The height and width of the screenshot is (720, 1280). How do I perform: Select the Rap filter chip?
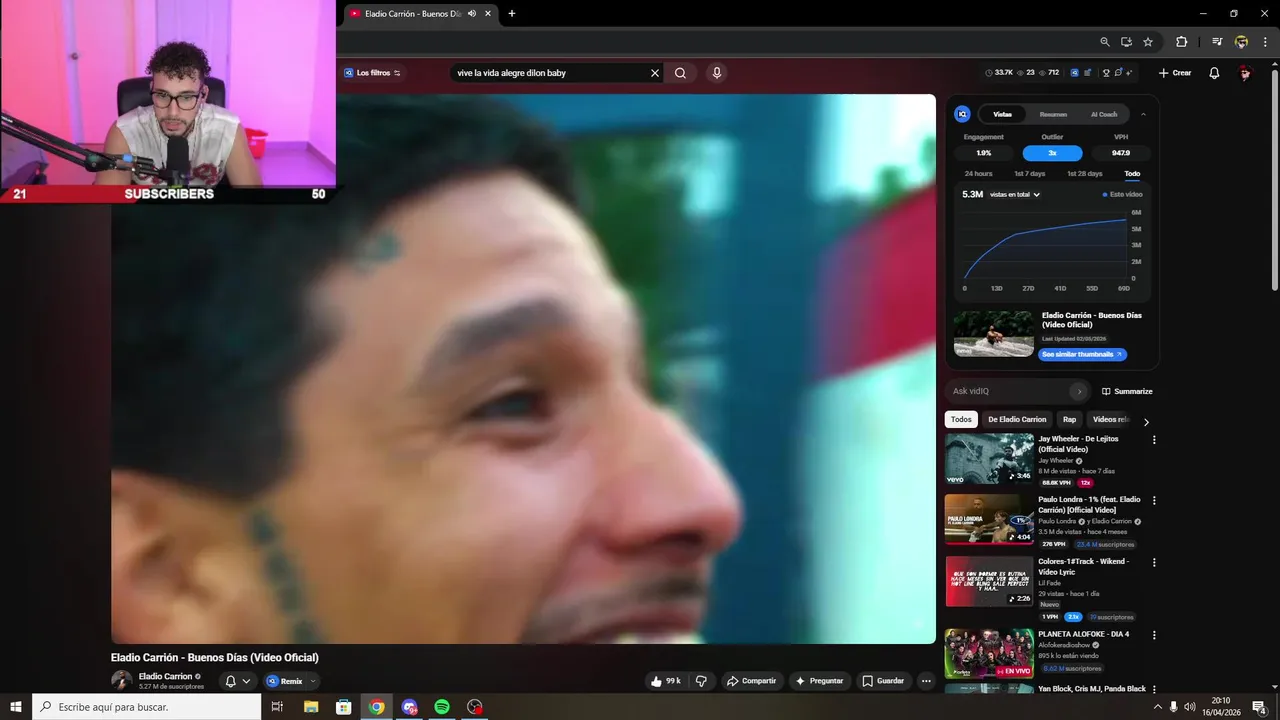coord(1069,419)
